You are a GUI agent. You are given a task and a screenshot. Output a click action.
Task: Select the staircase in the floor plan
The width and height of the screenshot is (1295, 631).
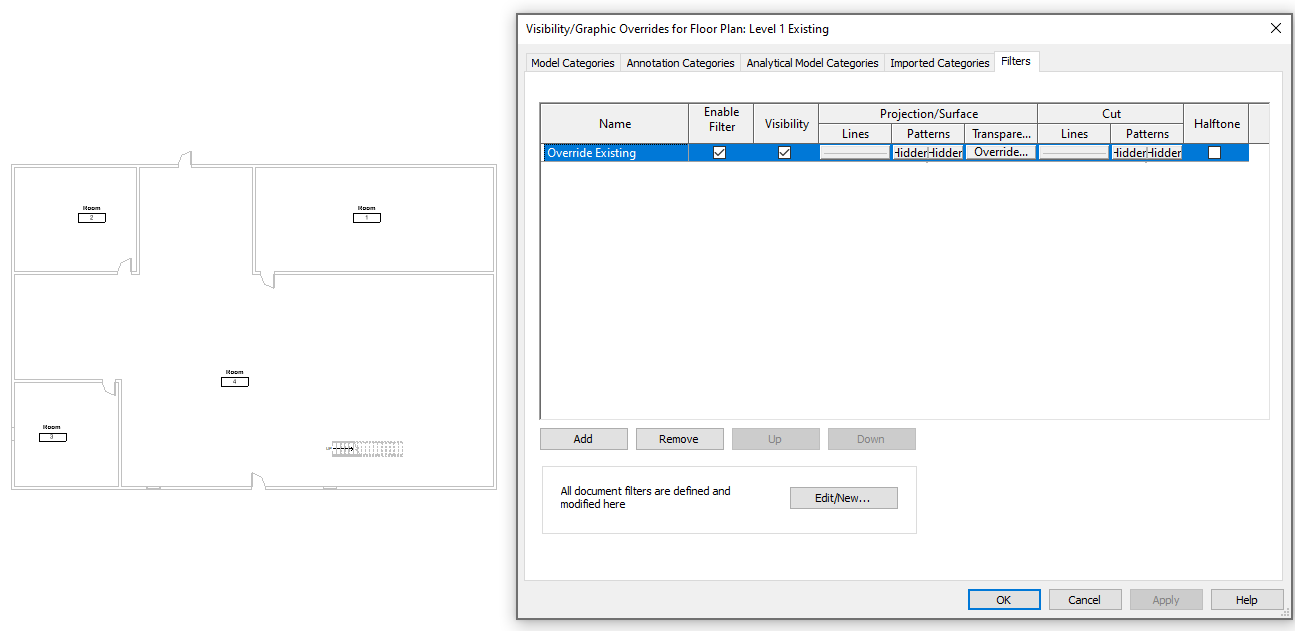367,449
